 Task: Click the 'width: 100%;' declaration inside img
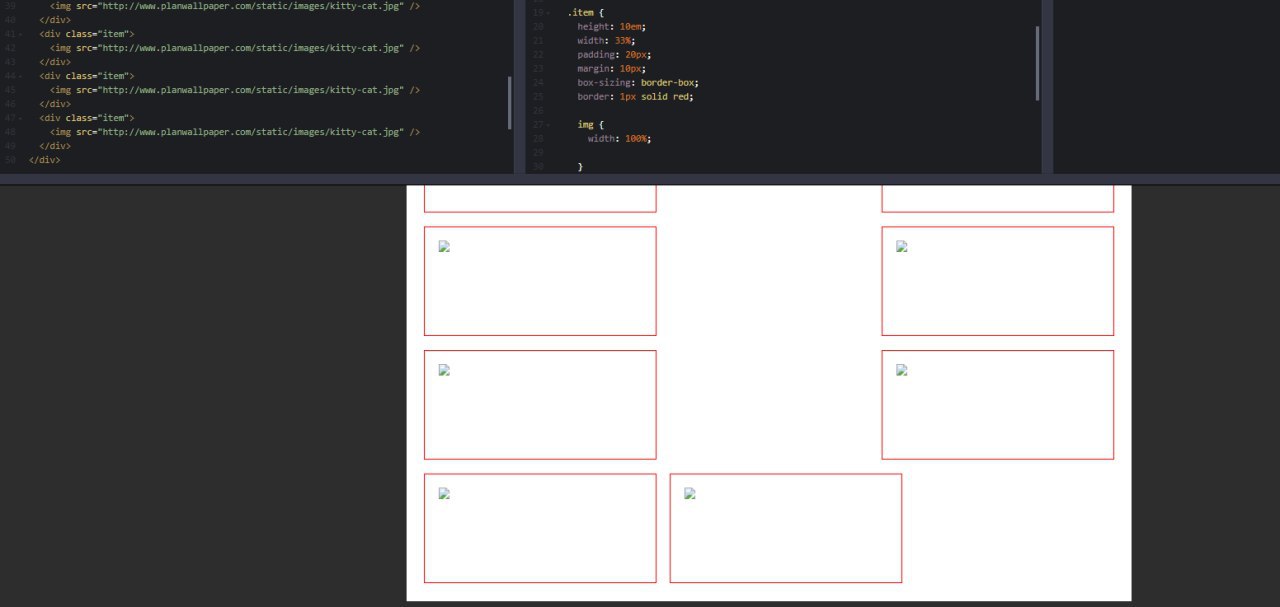(x=620, y=139)
